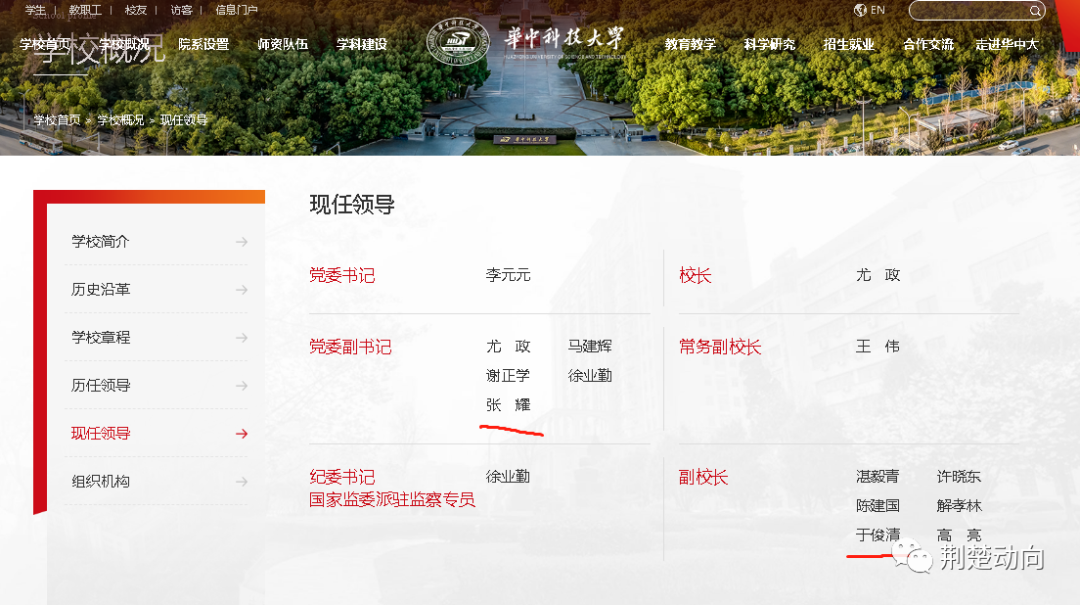Click arrow next to 学校章程

tap(241, 338)
